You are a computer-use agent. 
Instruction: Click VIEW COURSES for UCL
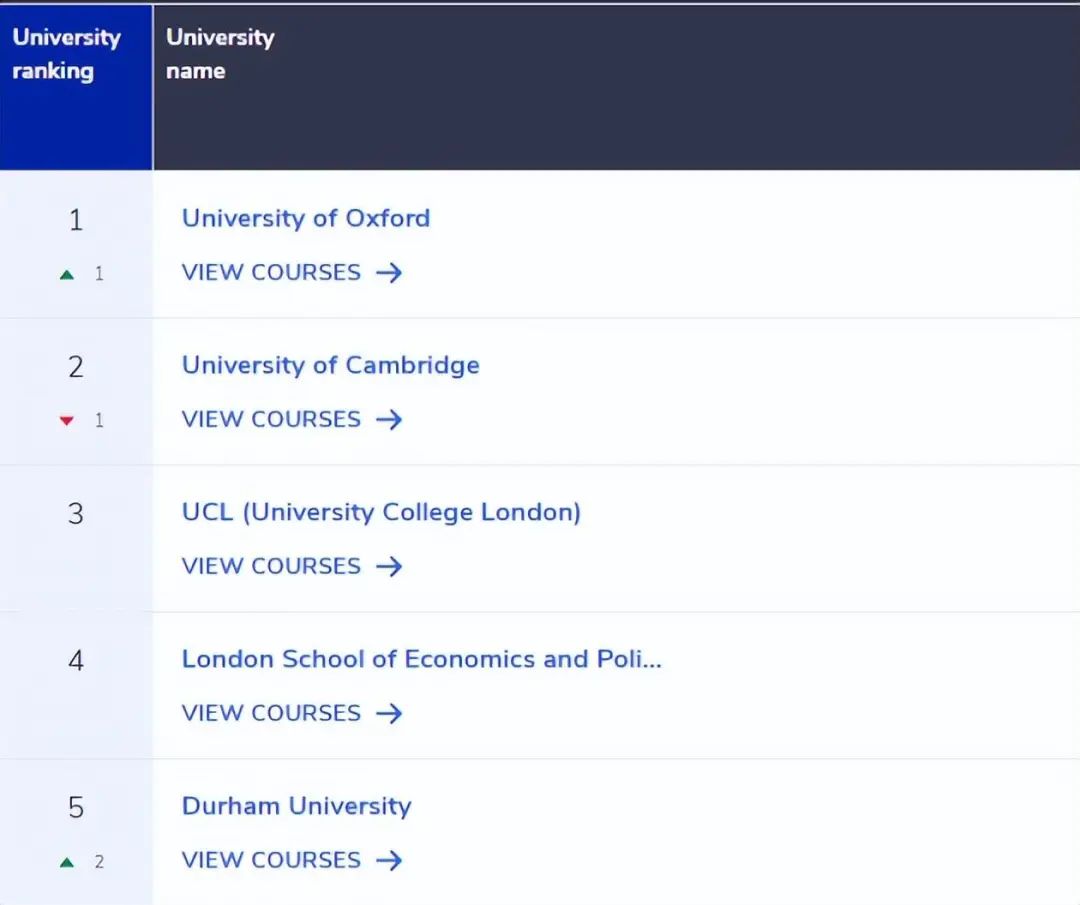pyautogui.click(x=271, y=566)
